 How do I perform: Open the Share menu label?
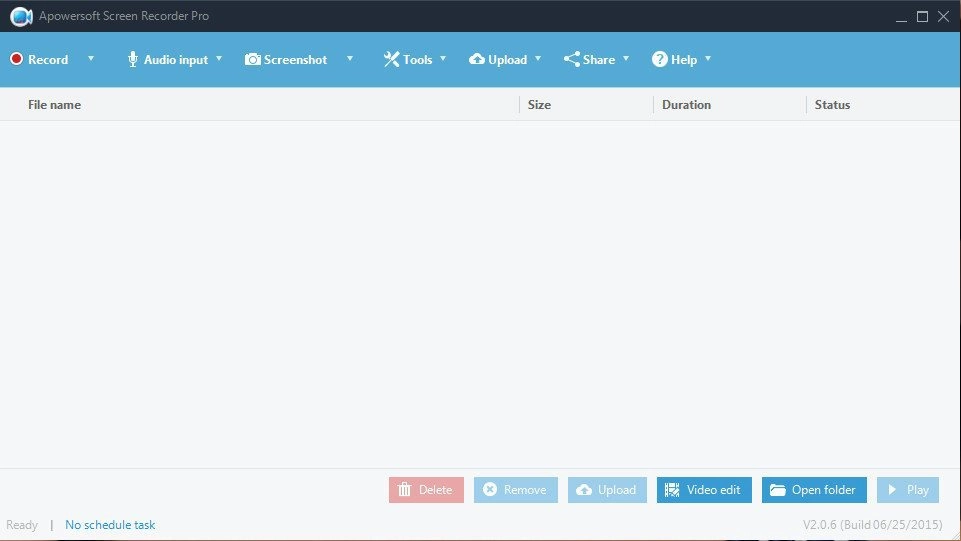click(x=599, y=59)
